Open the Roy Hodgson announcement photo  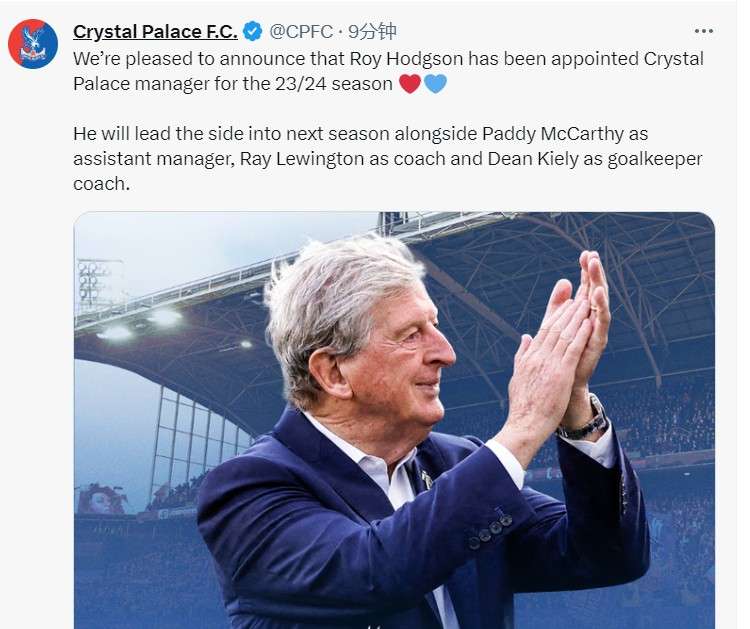394,420
